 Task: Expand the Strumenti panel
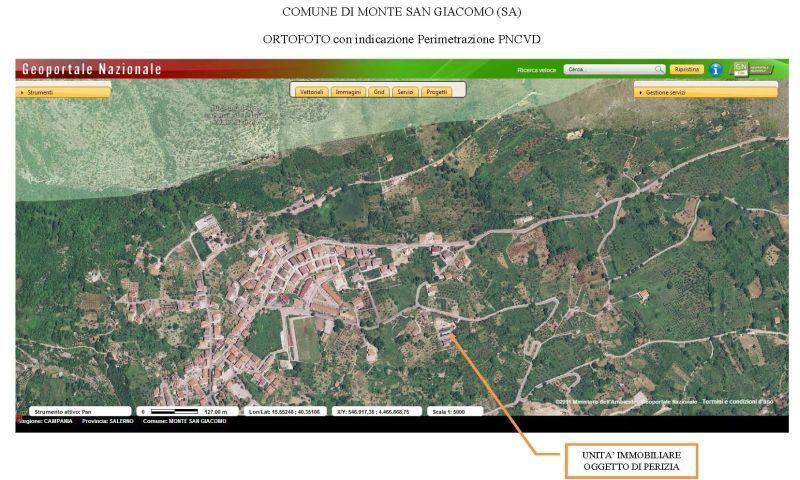(64, 92)
